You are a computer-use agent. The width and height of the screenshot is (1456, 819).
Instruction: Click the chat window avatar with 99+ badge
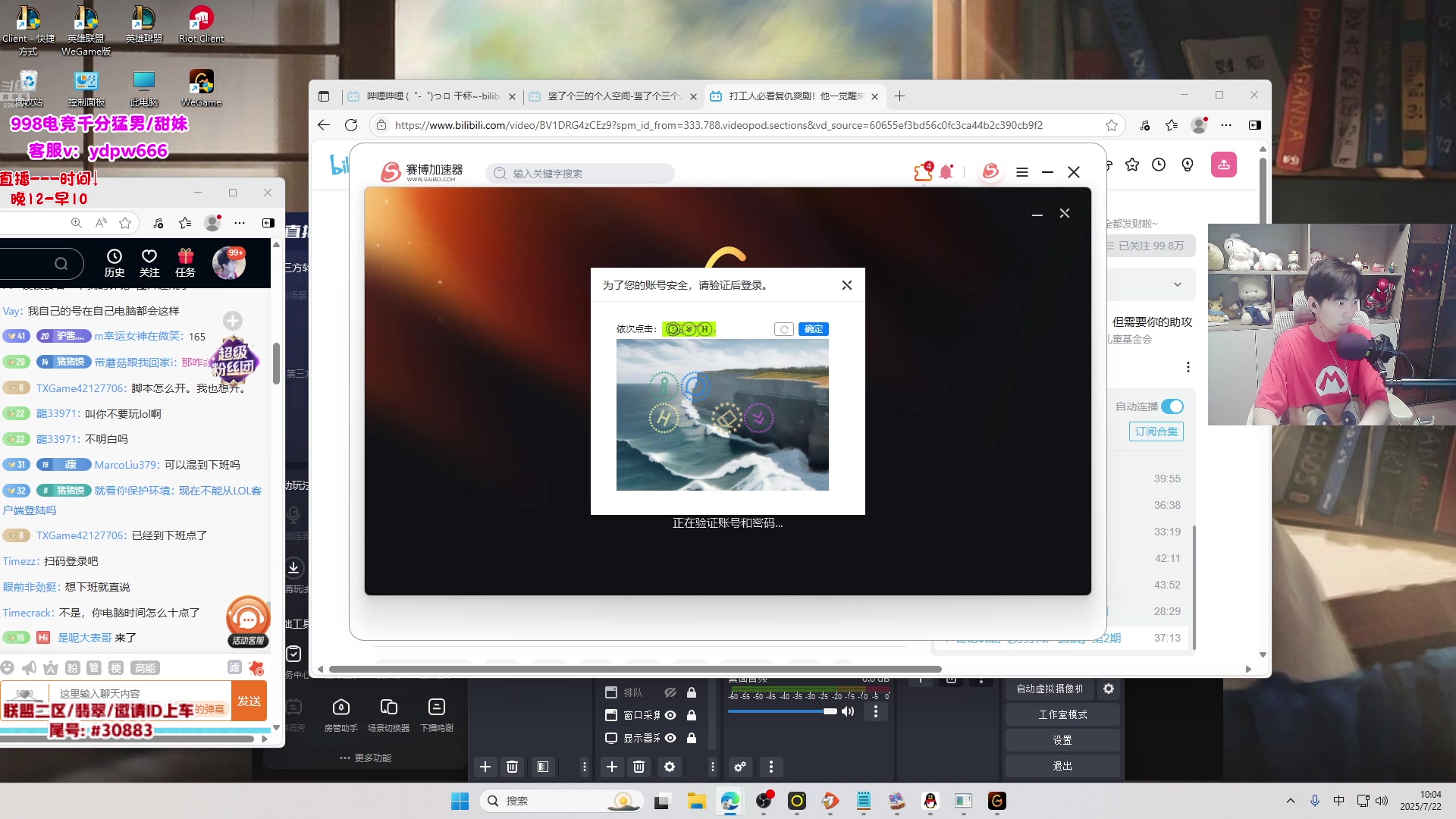pyautogui.click(x=229, y=262)
